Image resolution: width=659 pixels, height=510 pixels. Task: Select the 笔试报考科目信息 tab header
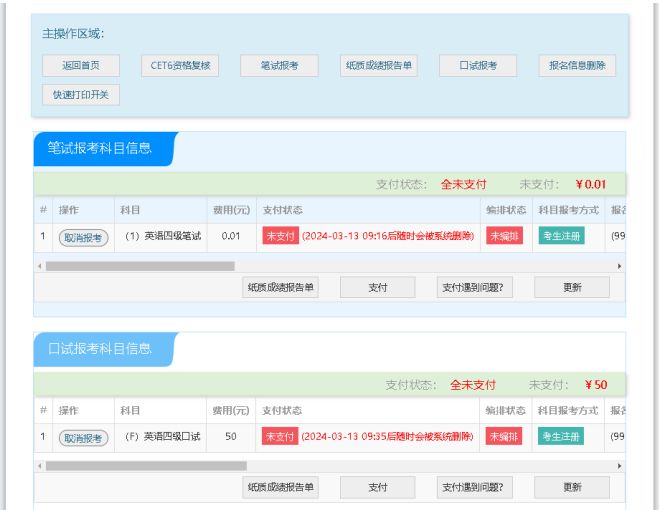tap(105, 148)
